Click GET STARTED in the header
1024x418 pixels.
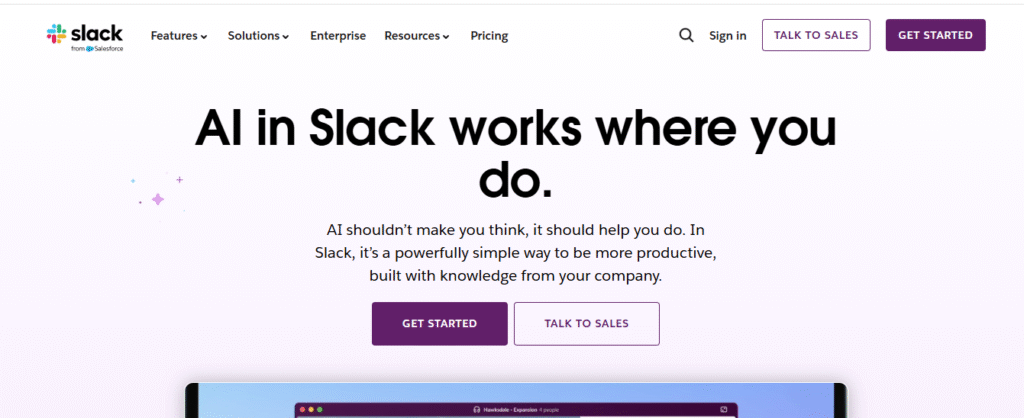pyautogui.click(x=936, y=35)
